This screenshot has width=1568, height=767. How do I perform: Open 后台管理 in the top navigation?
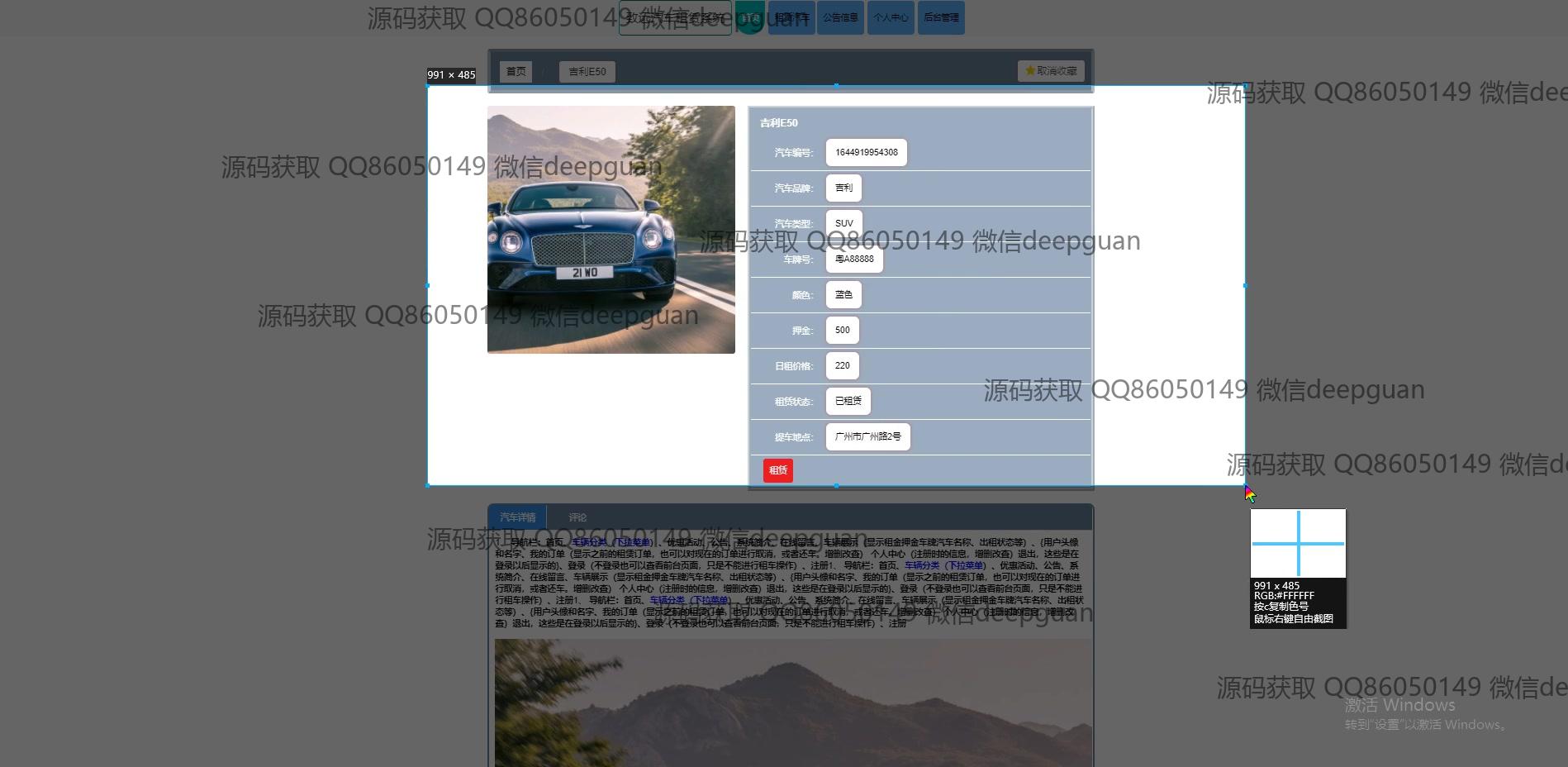[x=941, y=17]
